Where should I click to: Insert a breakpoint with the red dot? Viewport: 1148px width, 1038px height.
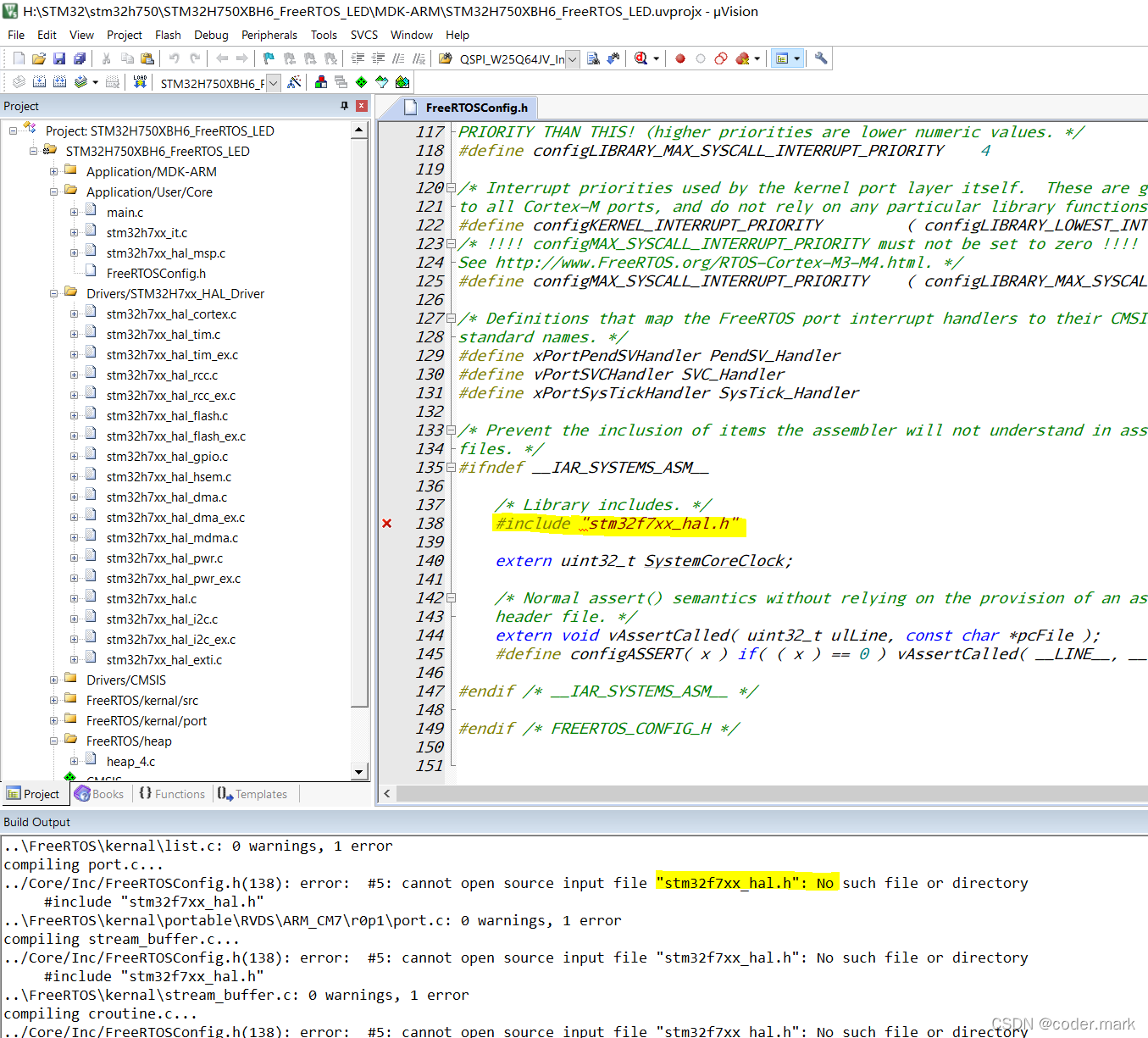[x=680, y=58]
